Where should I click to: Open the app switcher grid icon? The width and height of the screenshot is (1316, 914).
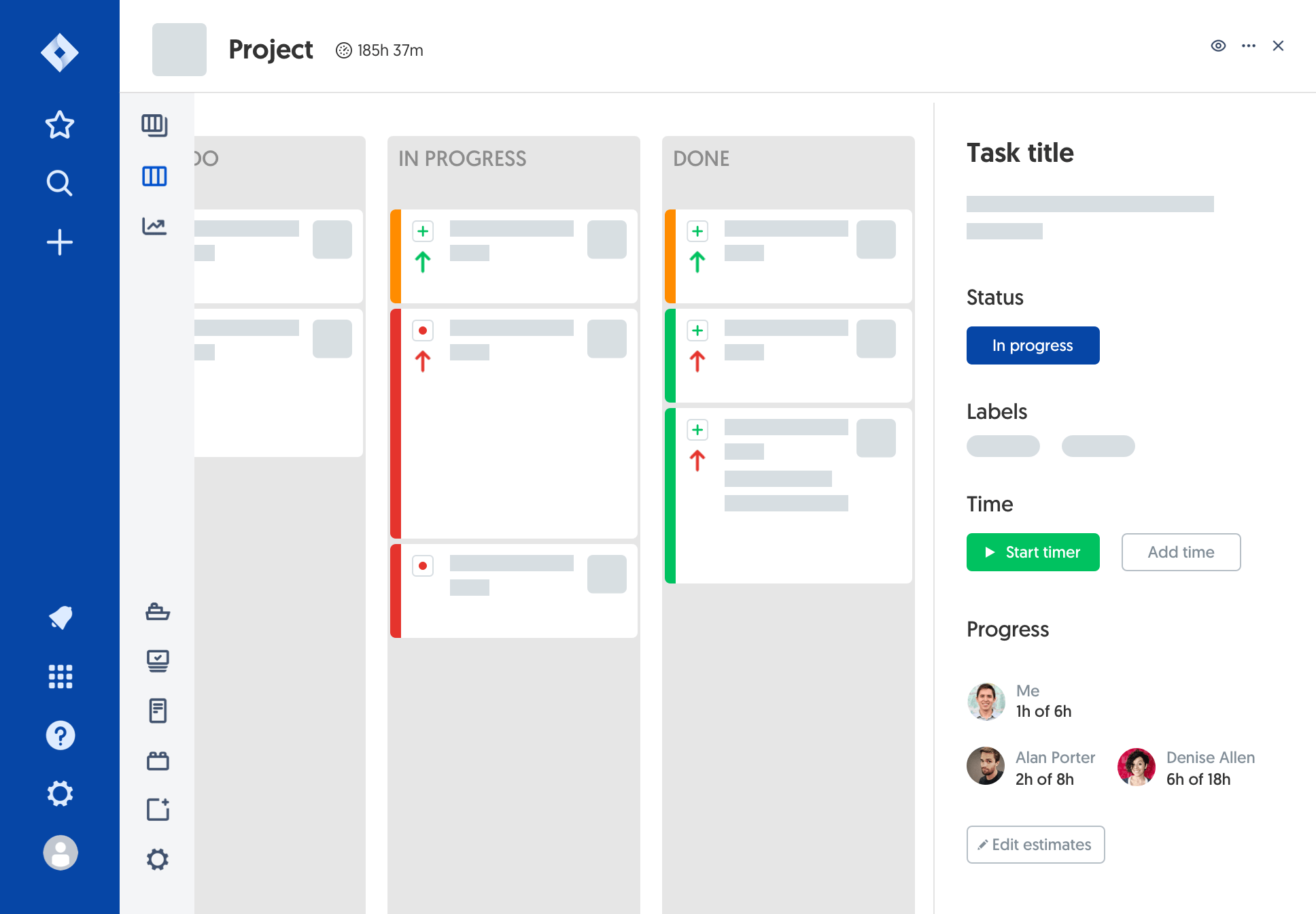tap(60, 677)
